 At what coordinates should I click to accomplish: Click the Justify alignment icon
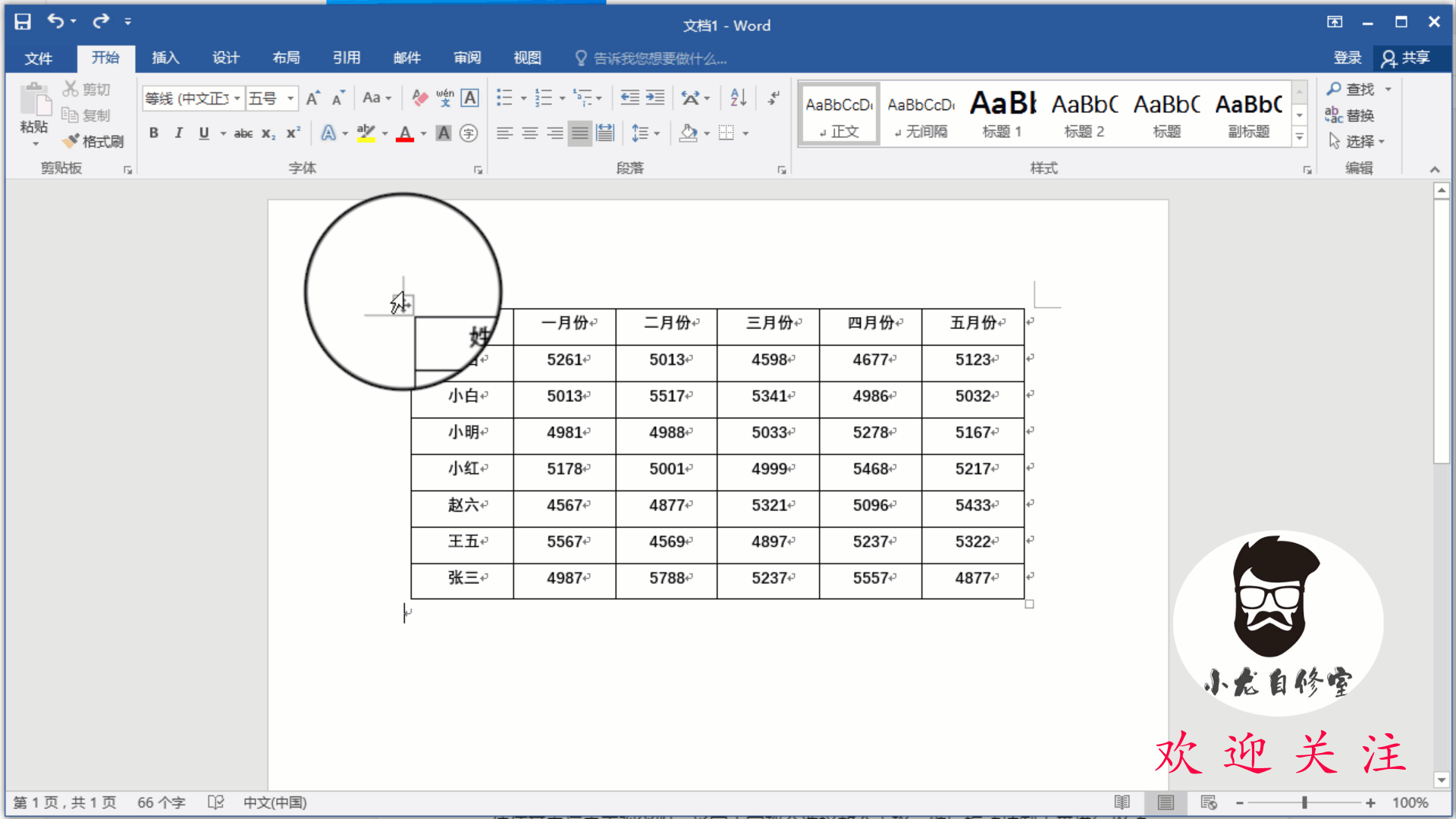(x=579, y=133)
